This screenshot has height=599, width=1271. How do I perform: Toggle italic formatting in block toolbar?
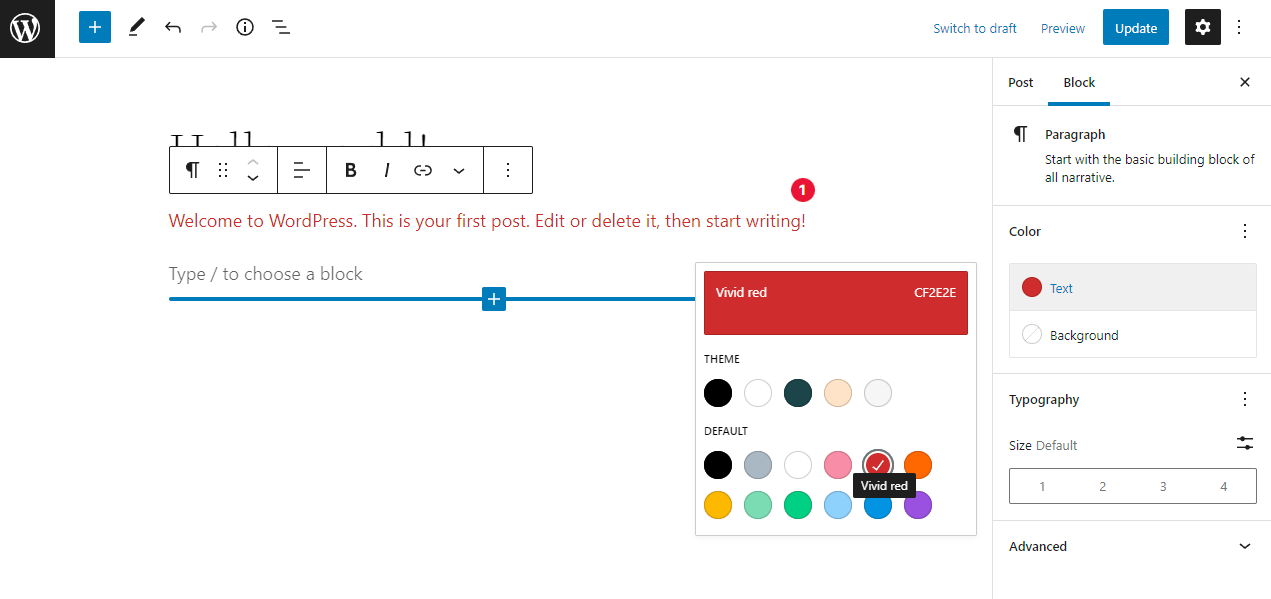point(387,170)
